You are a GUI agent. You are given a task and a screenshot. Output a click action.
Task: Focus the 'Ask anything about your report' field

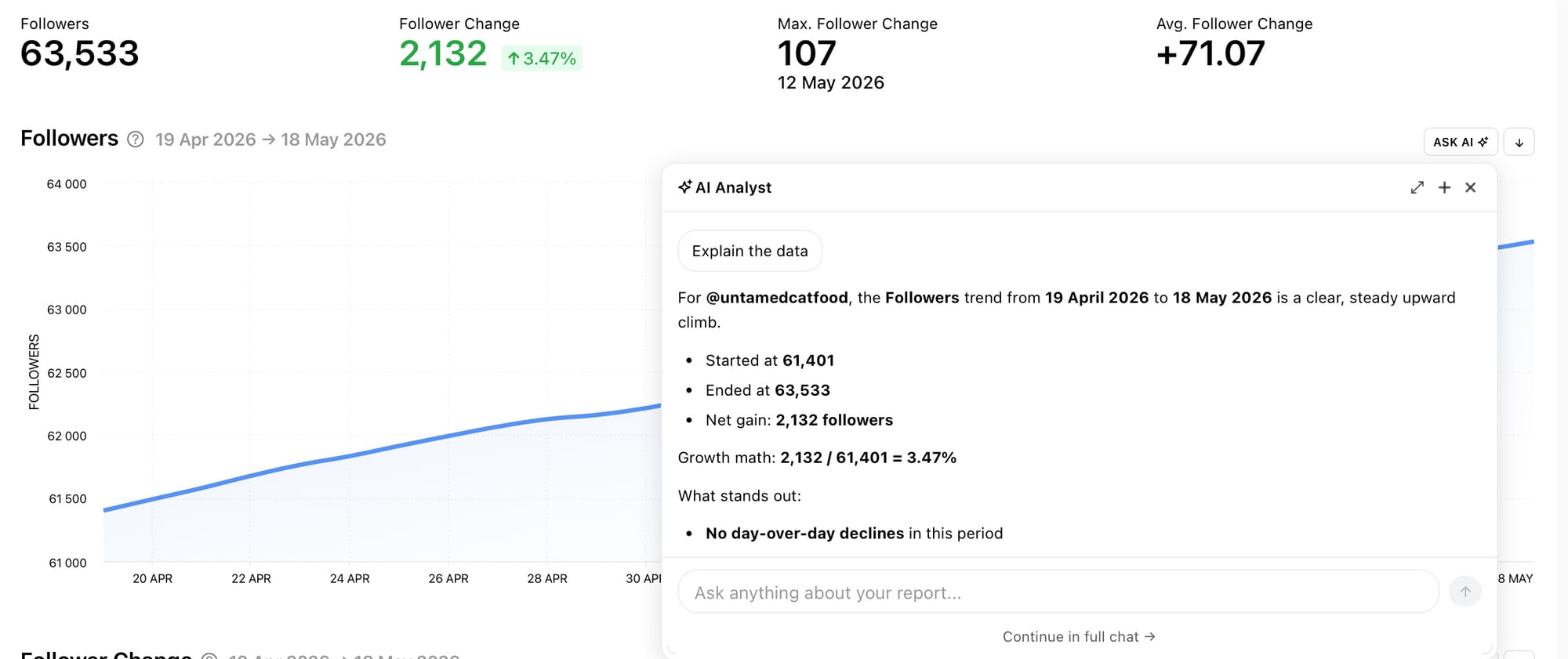point(1058,592)
